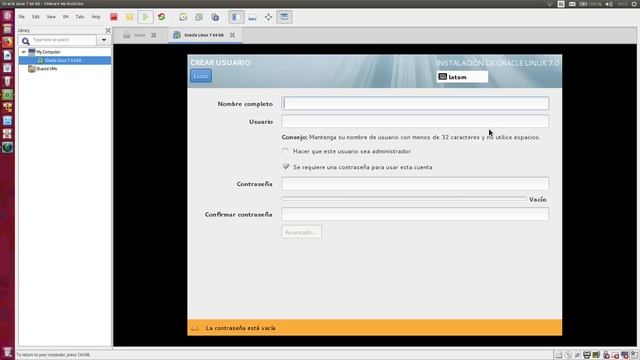Close the Oracle Linux 7 64-bit tab
Screen dimensions: 640x360
232,36
